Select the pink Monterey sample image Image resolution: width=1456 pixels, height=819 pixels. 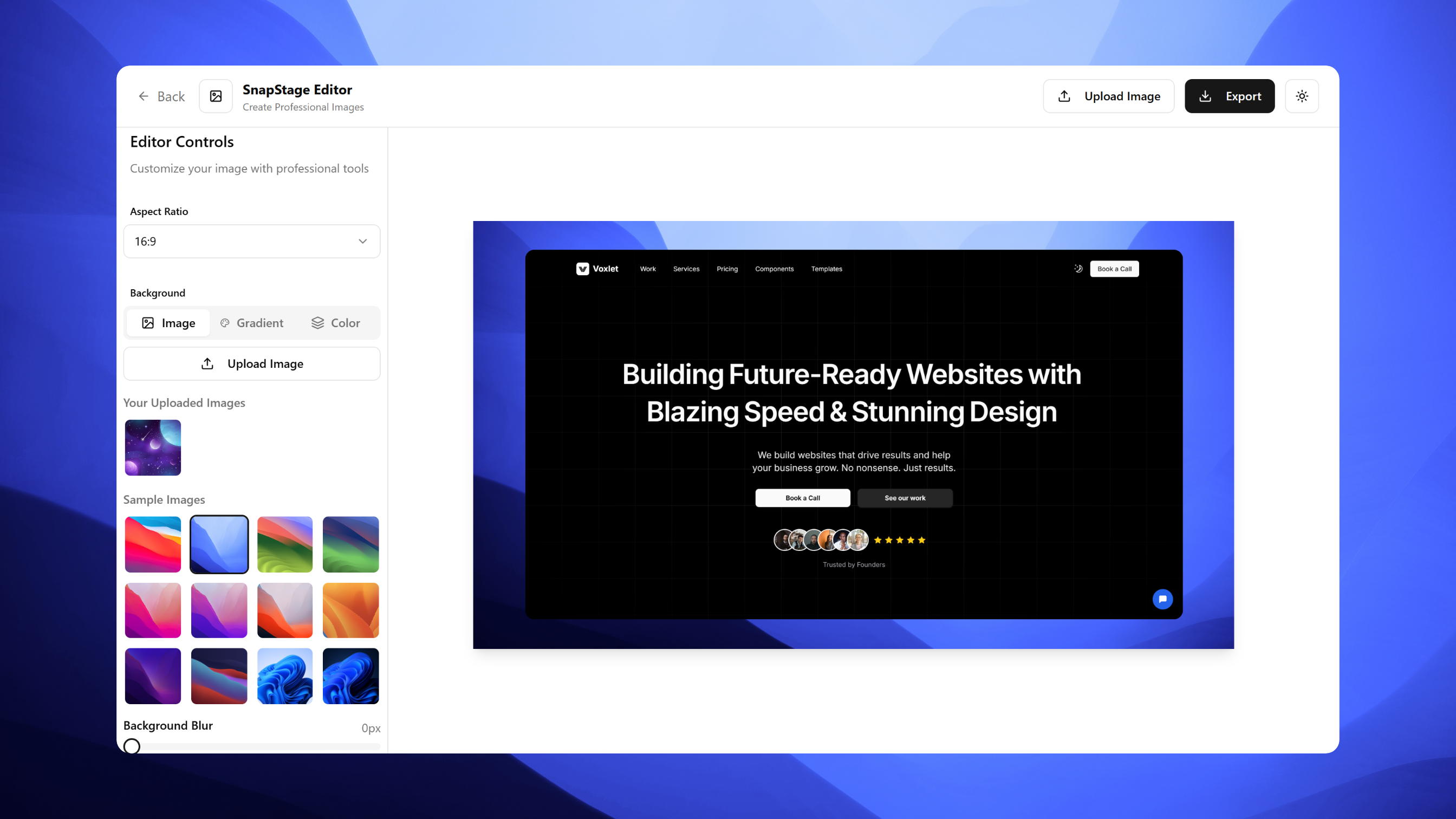click(x=153, y=610)
